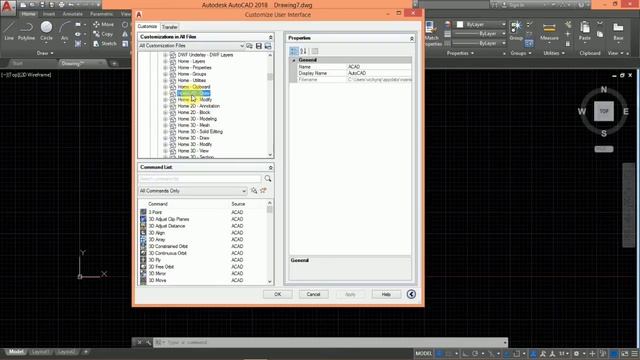Click the search magnifier in Command List

(268, 178)
